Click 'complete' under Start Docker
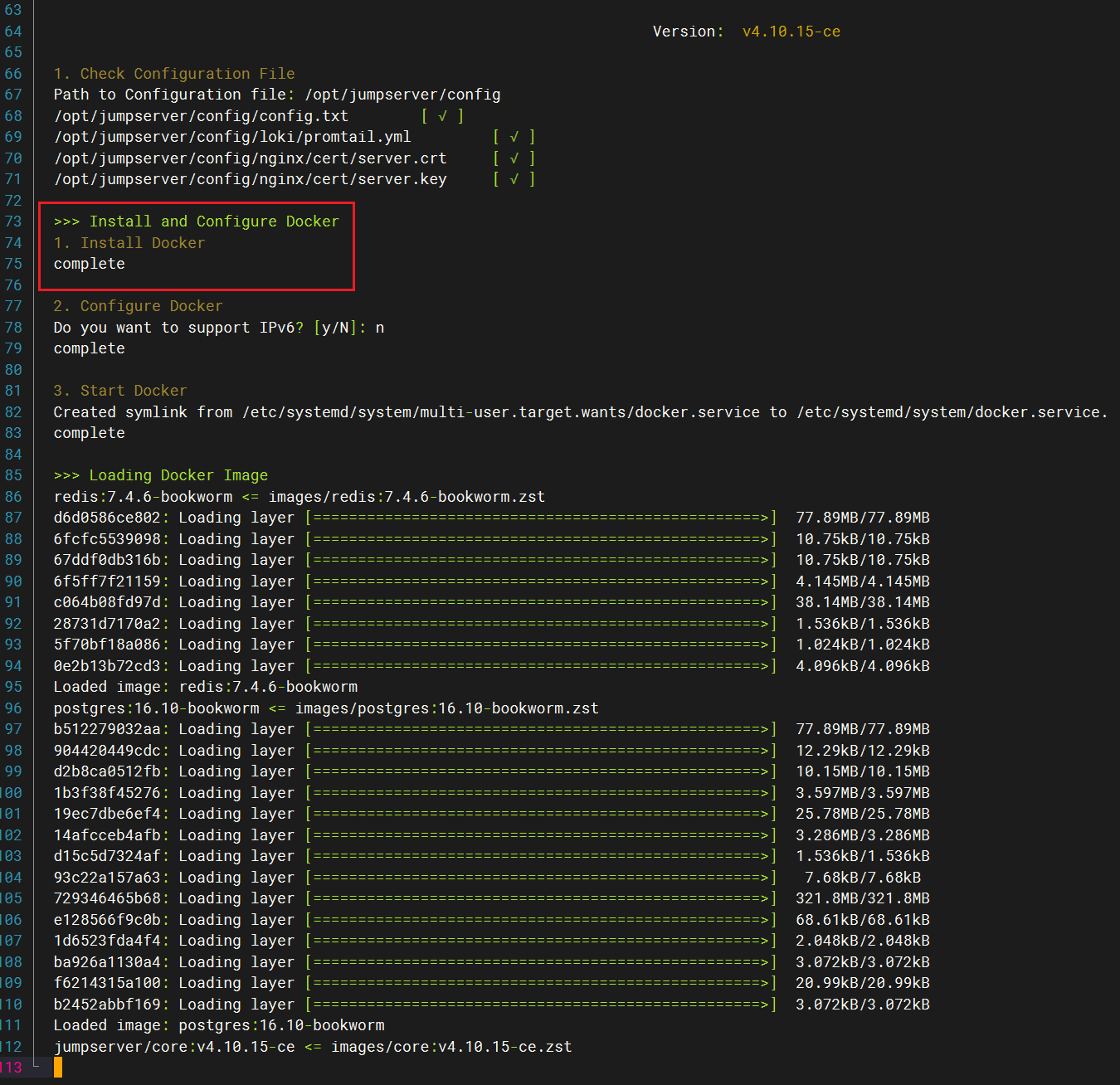 tap(90, 433)
